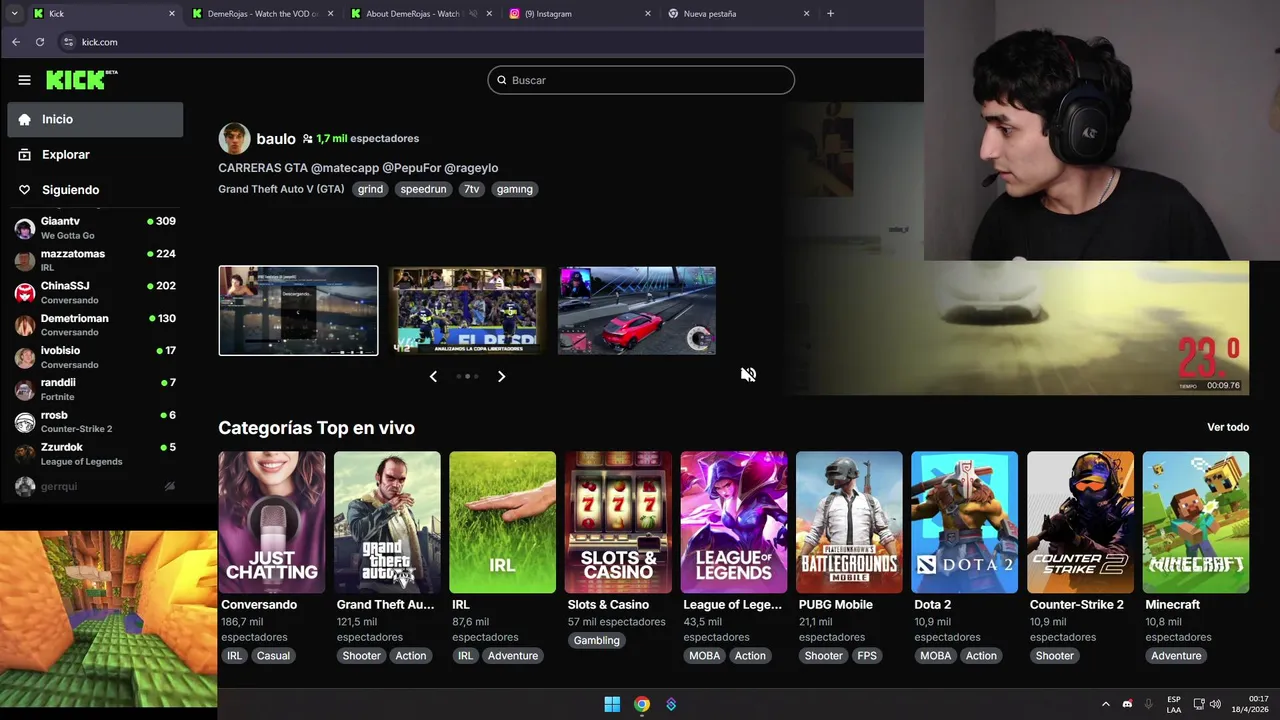Select the soccer featured stream thumbnail

click(467, 310)
